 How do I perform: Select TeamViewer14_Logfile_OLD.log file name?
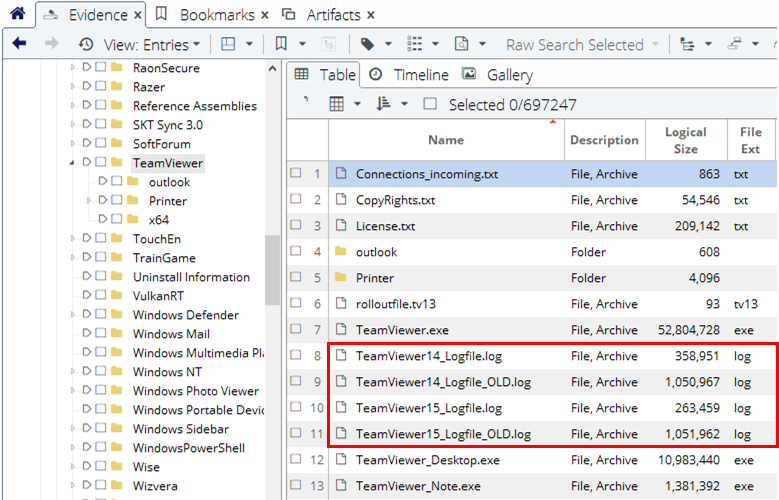[x=443, y=382]
